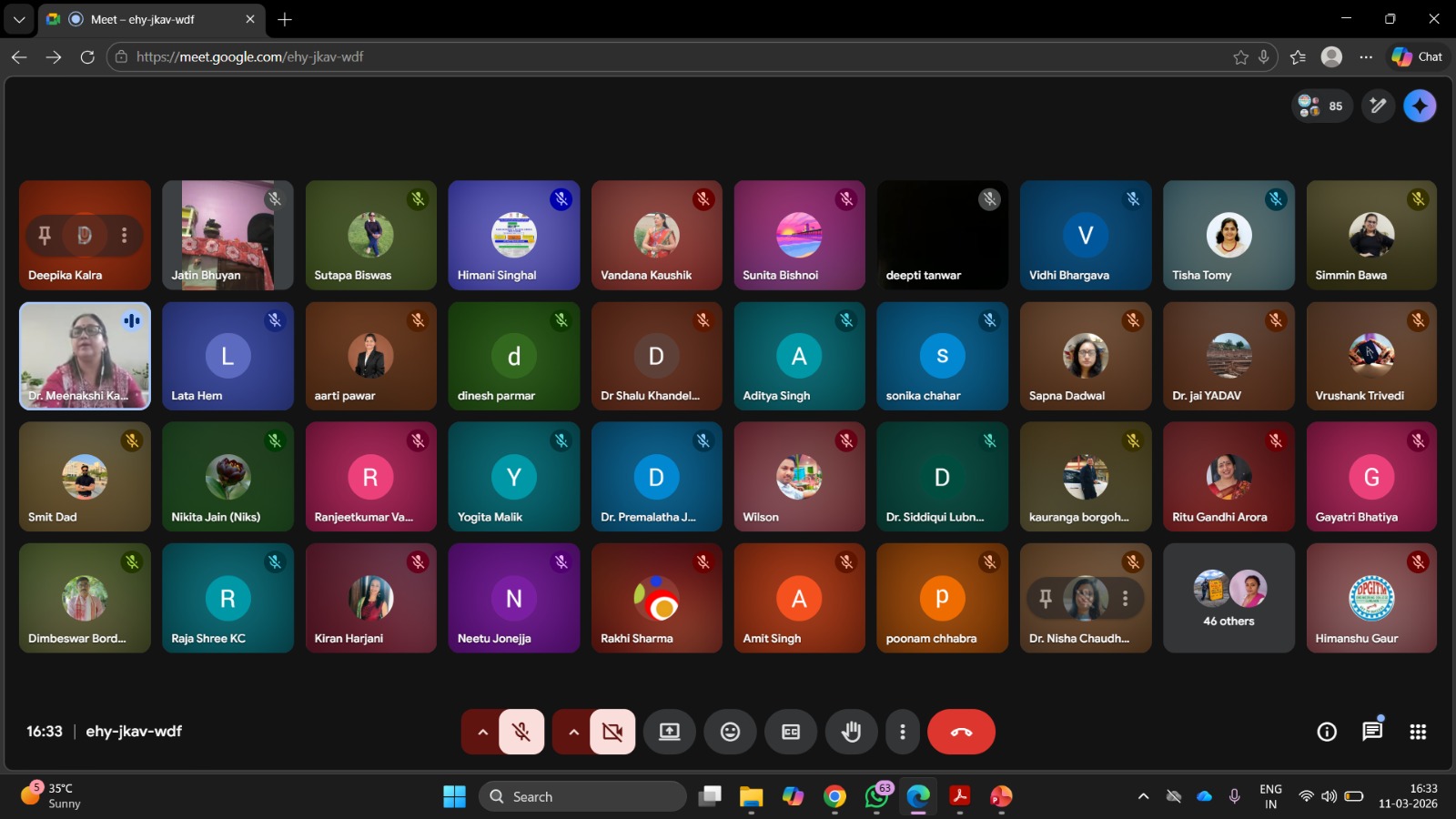The width and height of the screenshot is (1456, 819).
Task: Click the Gemini sparkle button
Action: click(1420, 106)
